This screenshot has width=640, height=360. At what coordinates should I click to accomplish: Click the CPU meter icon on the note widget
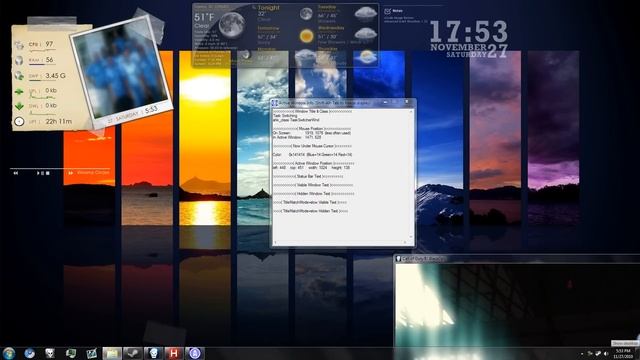(x=19, y=45)
